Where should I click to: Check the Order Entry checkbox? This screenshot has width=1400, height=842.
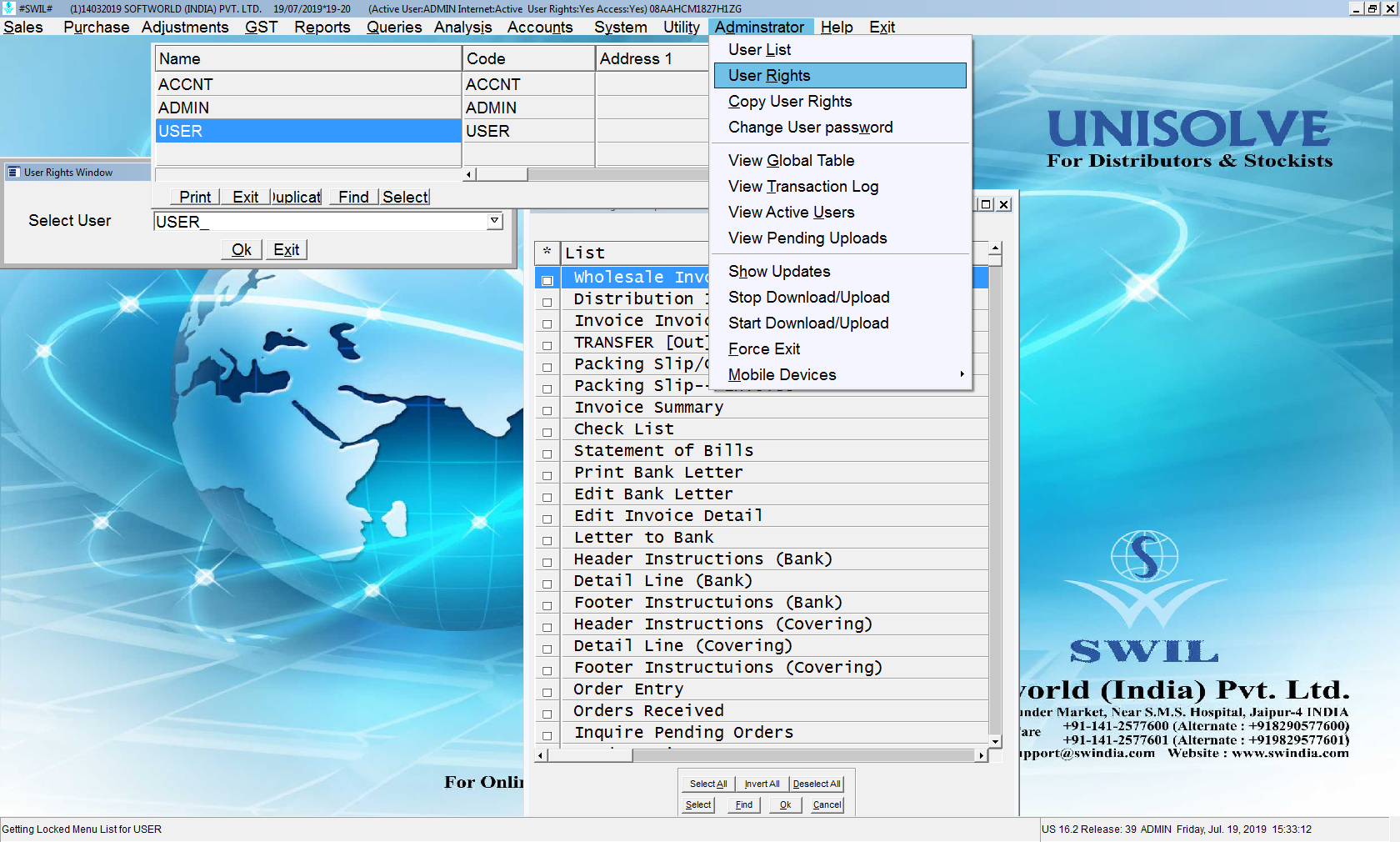547,693
